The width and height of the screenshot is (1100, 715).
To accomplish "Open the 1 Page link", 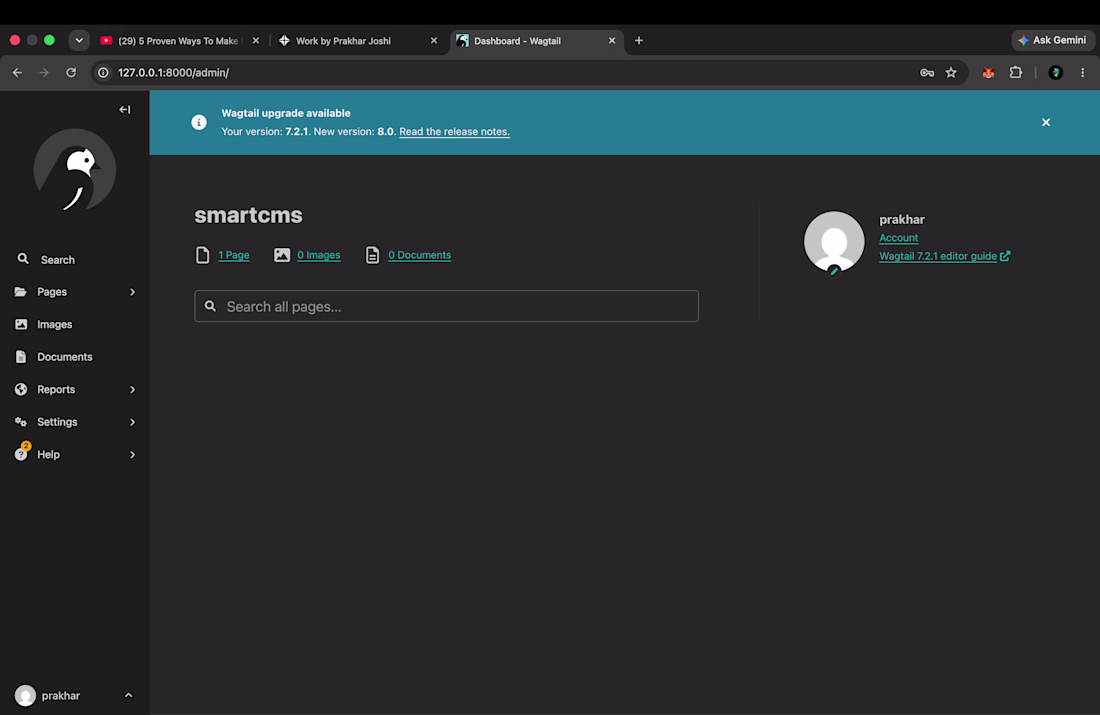I will (x=234, y=255).
